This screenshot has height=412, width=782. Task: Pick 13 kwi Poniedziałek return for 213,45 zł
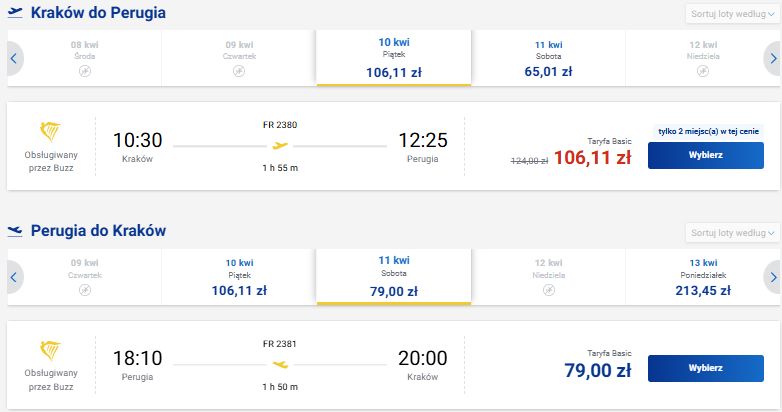click(703, 277)
